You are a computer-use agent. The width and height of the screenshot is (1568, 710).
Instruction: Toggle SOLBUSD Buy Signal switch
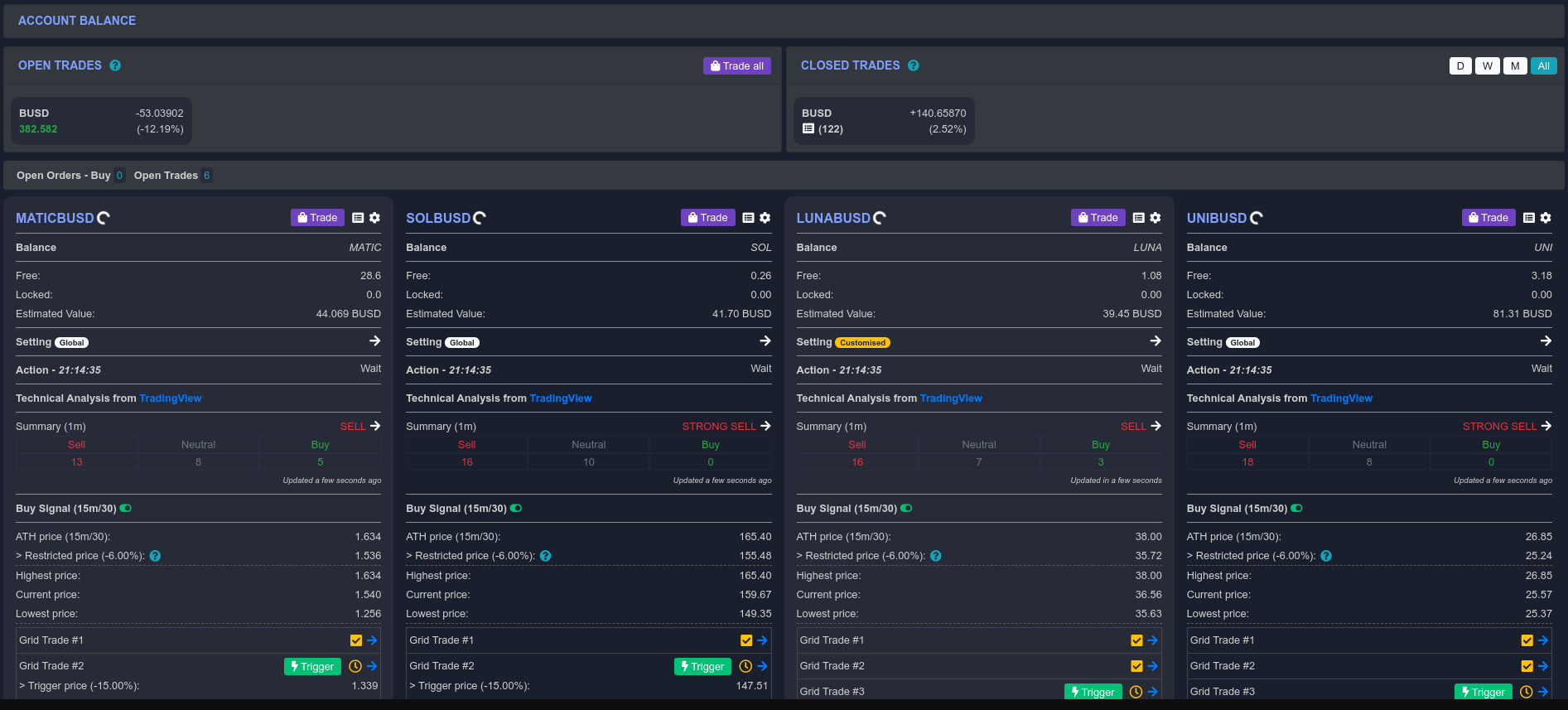(x=516, y=509)
